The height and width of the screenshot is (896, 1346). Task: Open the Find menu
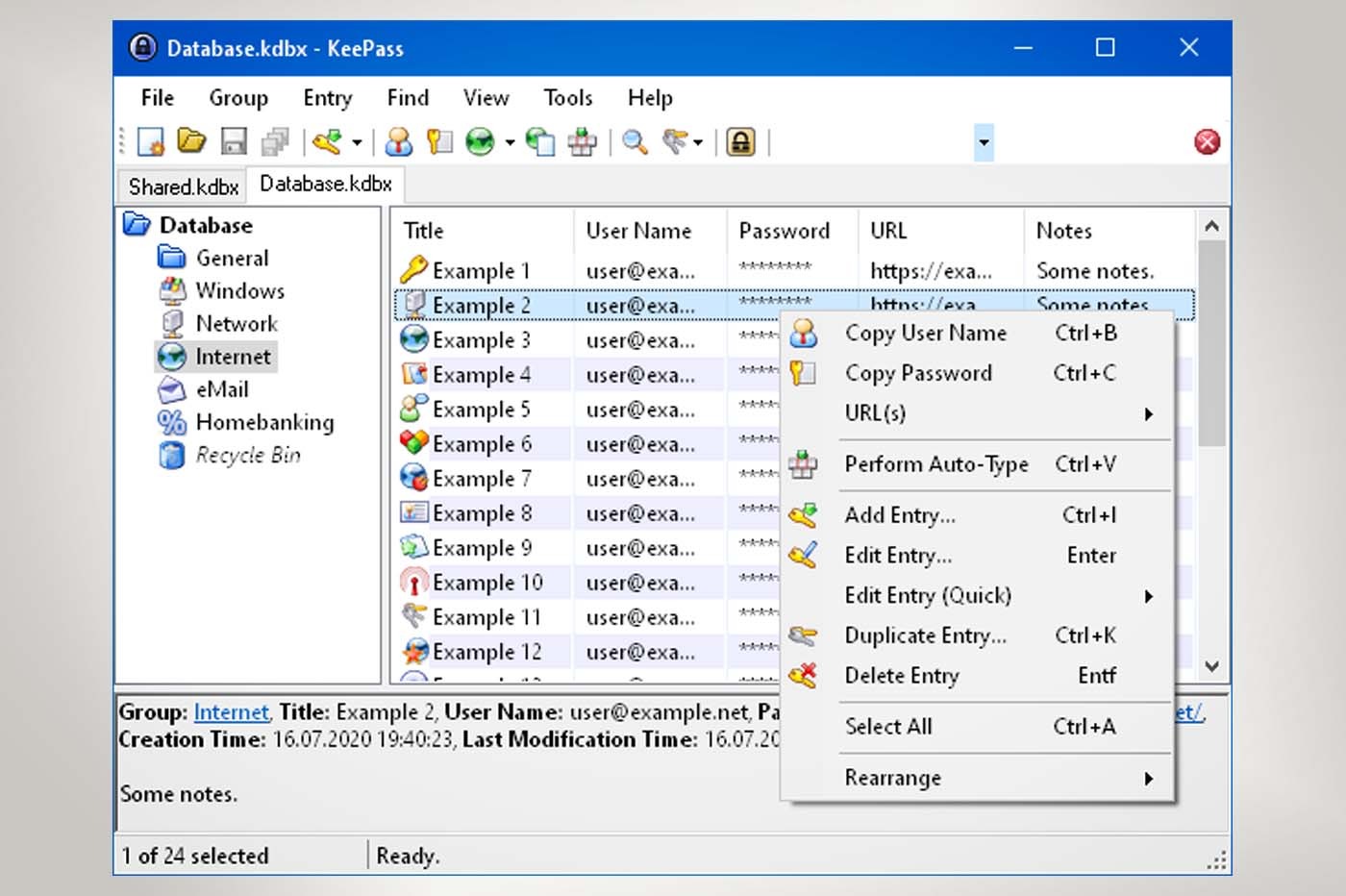pos(408,98)
